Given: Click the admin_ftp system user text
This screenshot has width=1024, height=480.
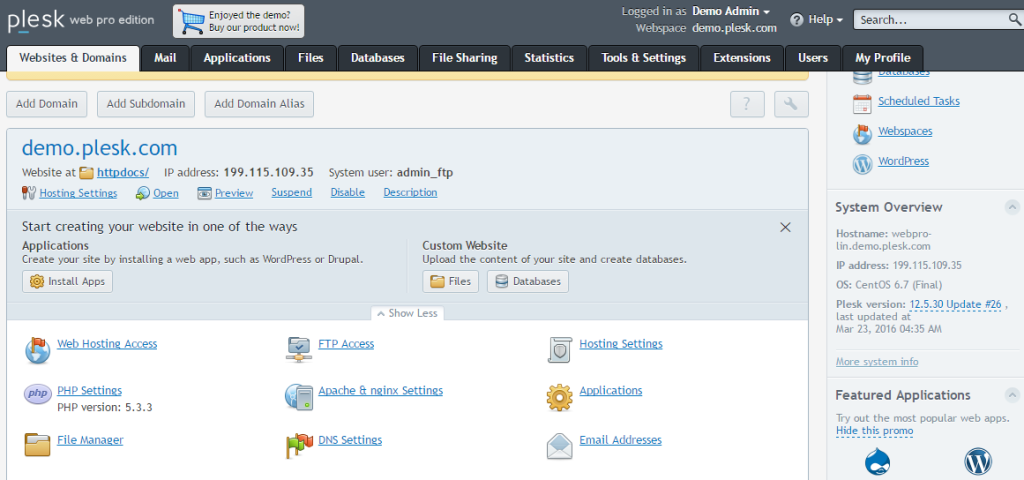Looking at the screenshot, I should click(x=425, y=173).
